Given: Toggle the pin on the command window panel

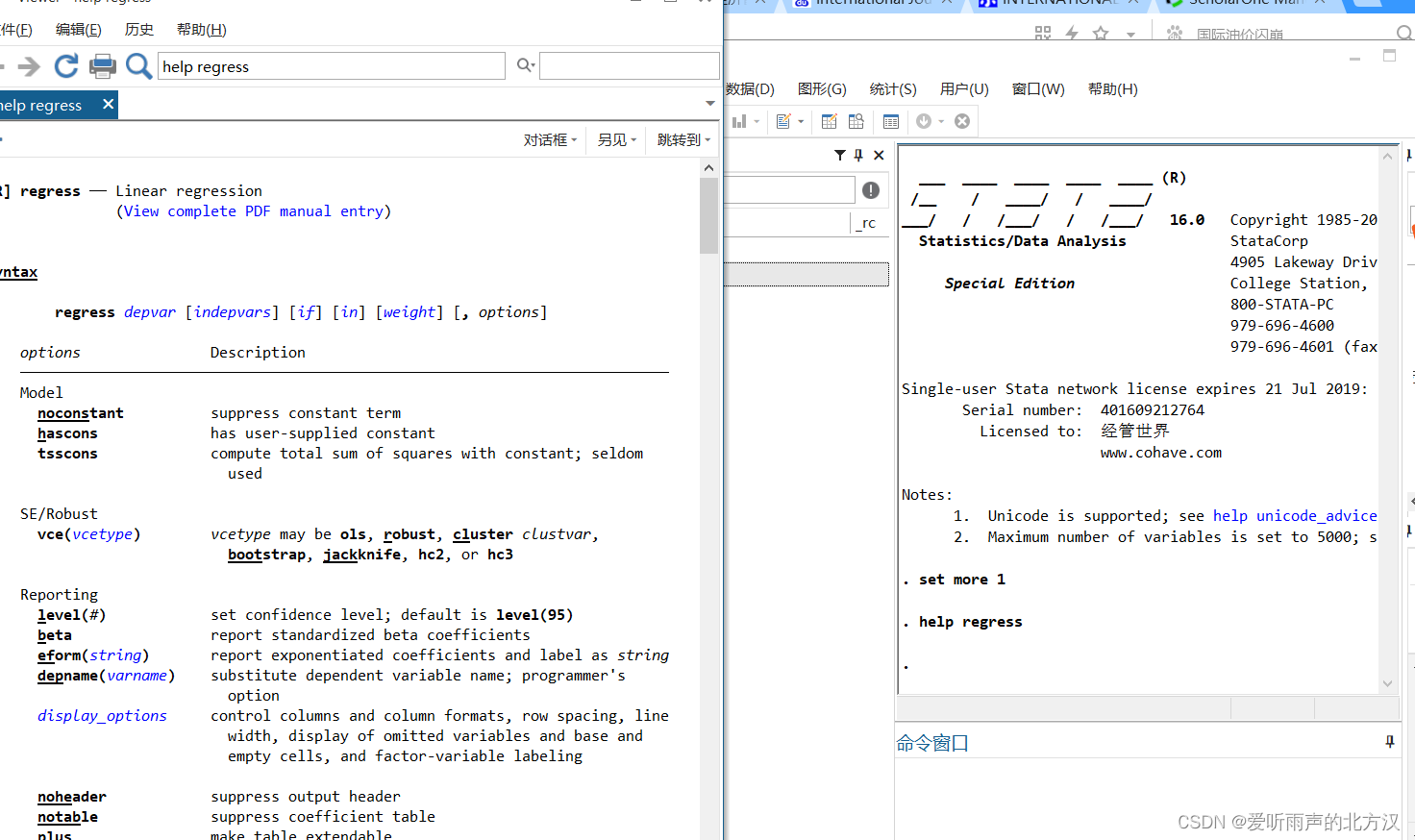Looking at the screenshot, I should click(1389, 742).
